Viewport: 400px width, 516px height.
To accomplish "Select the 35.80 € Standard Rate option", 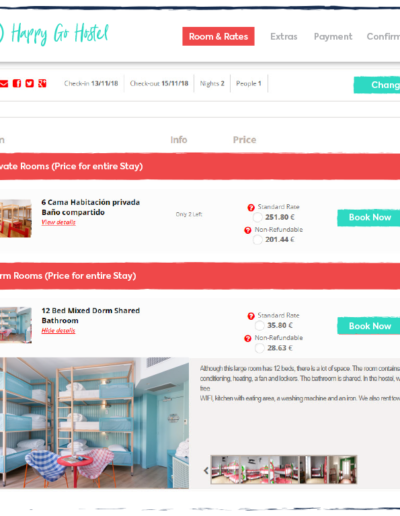I will click(x=259, y=325).
